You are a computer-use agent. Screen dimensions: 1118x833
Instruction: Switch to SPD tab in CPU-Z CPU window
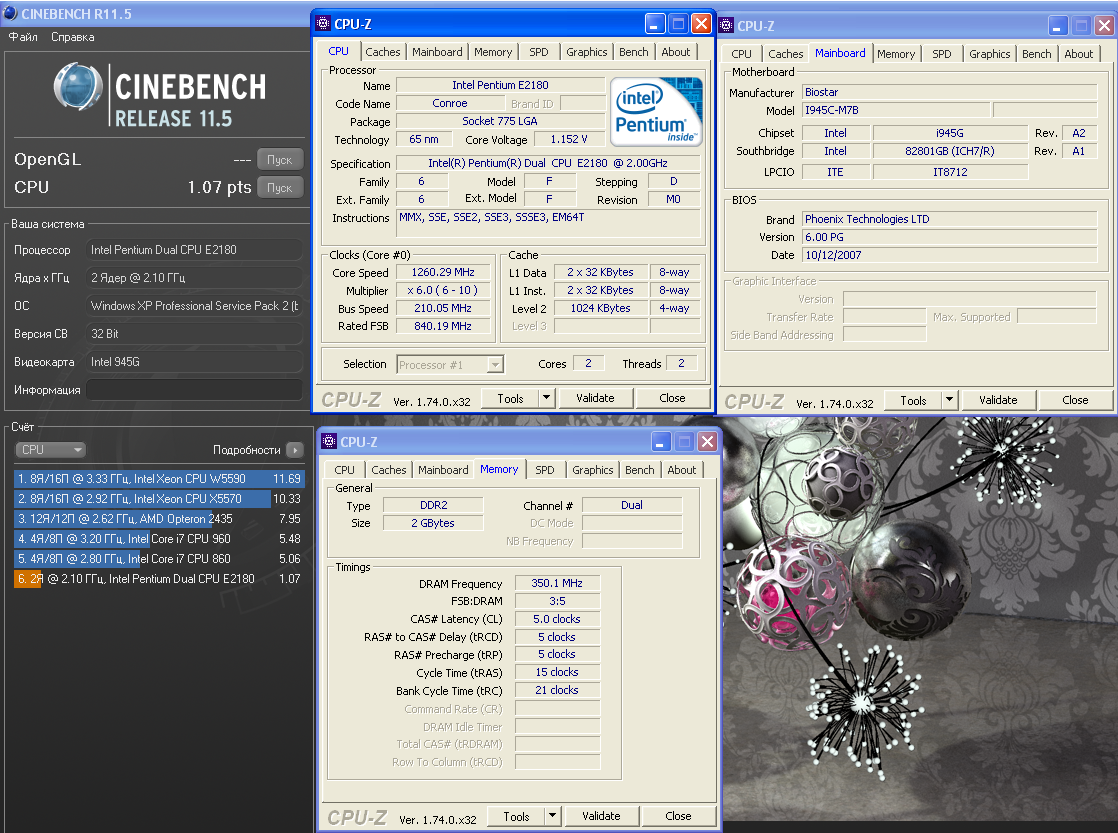coord(539,52)
